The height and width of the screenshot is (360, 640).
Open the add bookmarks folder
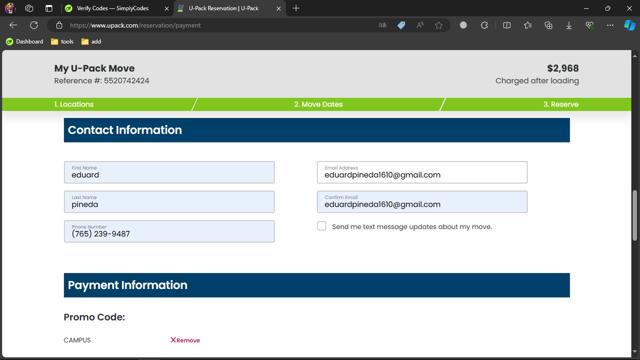tap(91, 42)
